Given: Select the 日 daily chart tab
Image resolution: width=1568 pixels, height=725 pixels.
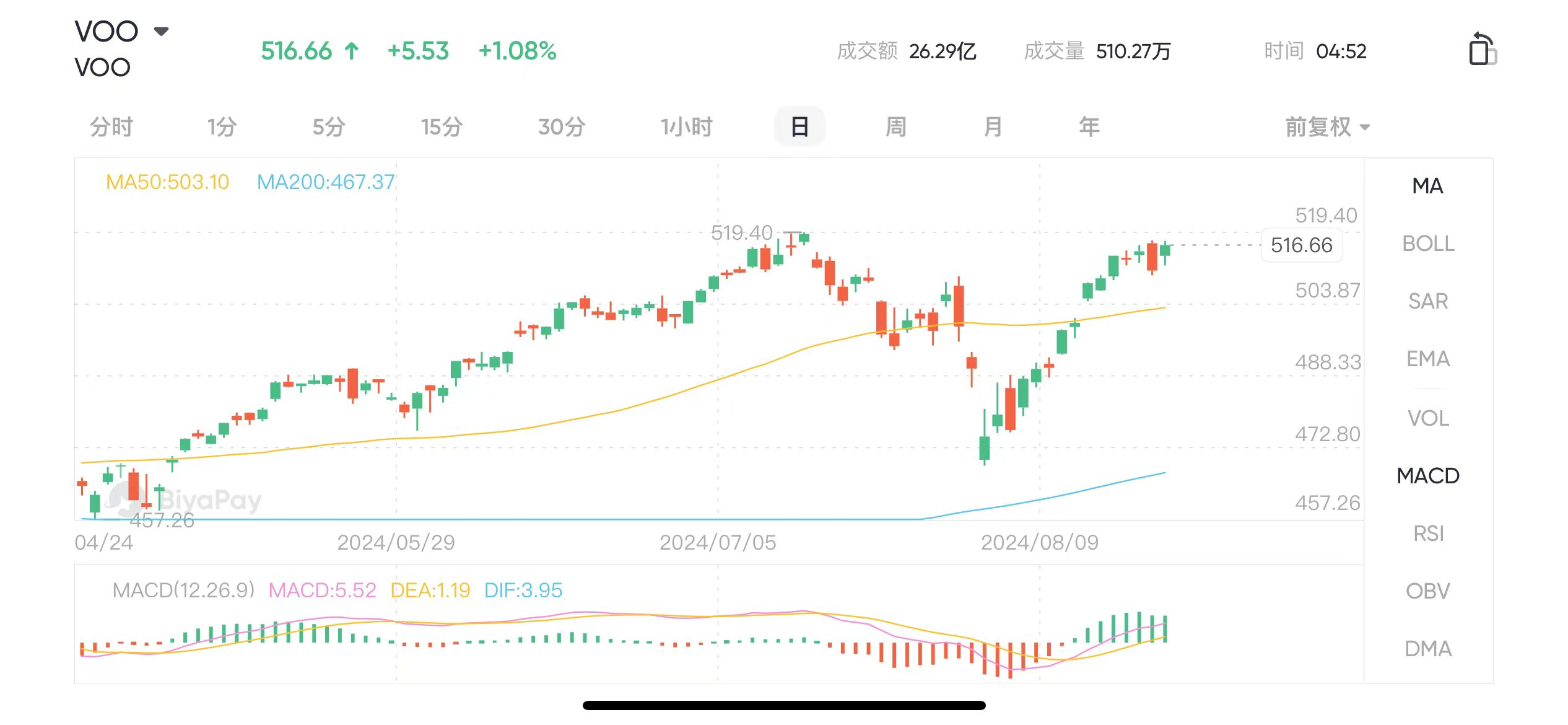Looking at the screenshot, I should (x=799, y=127).
